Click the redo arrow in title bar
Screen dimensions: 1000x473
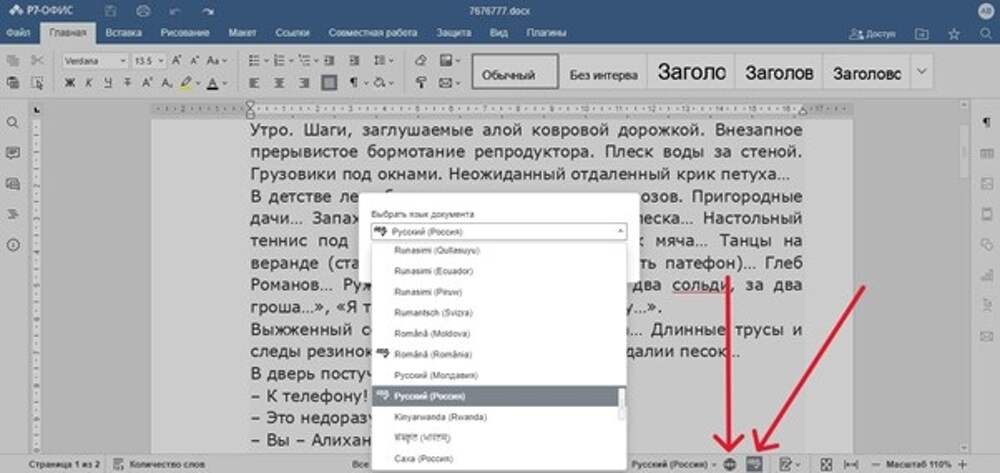pos(207,10)
